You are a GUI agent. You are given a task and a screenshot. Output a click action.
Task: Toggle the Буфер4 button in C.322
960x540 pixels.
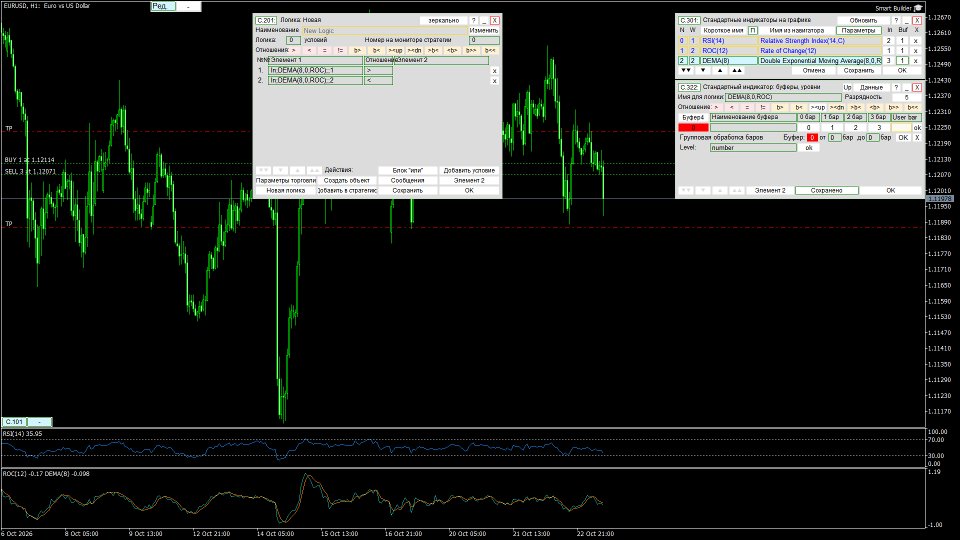(693, 117)
